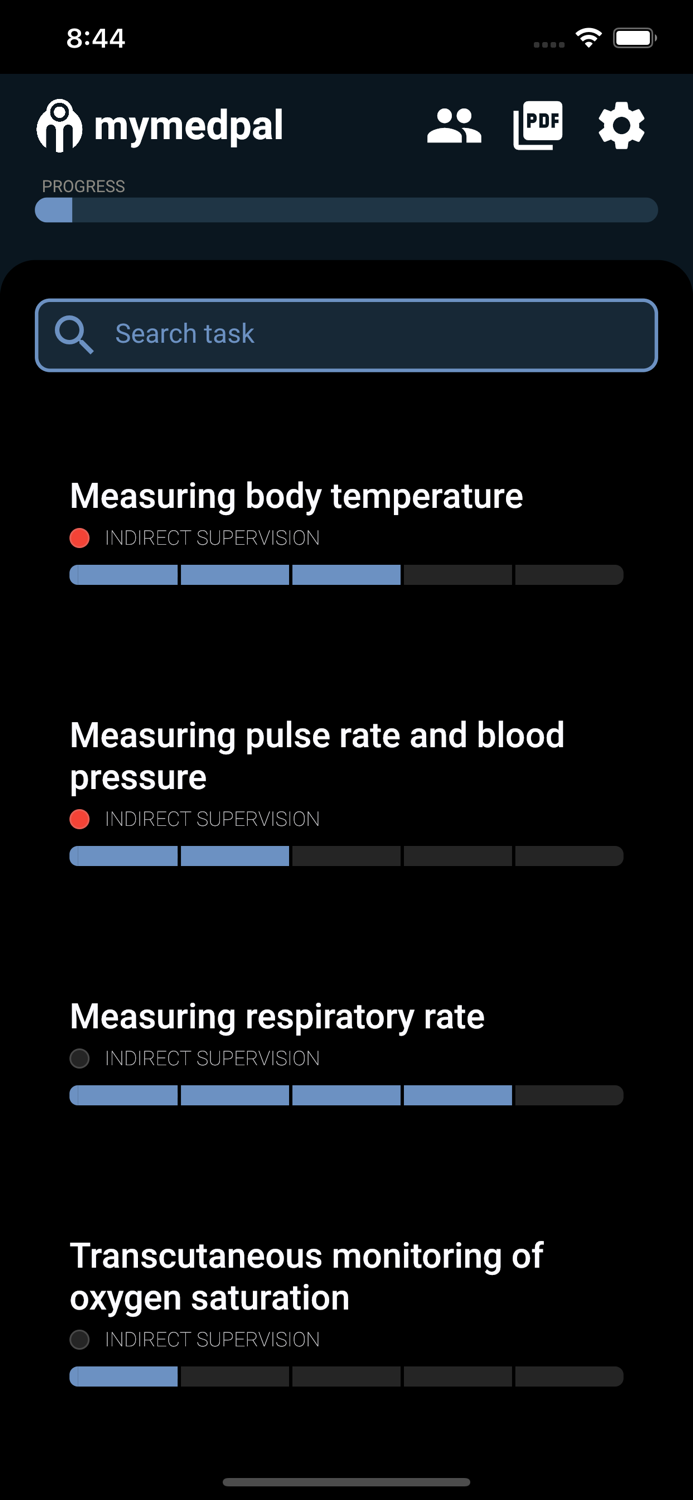The height and width of the screenshot is (1500, 693).
Task: Click the Wi-Fi icon in status bar
Action: [x=588, y=37]
